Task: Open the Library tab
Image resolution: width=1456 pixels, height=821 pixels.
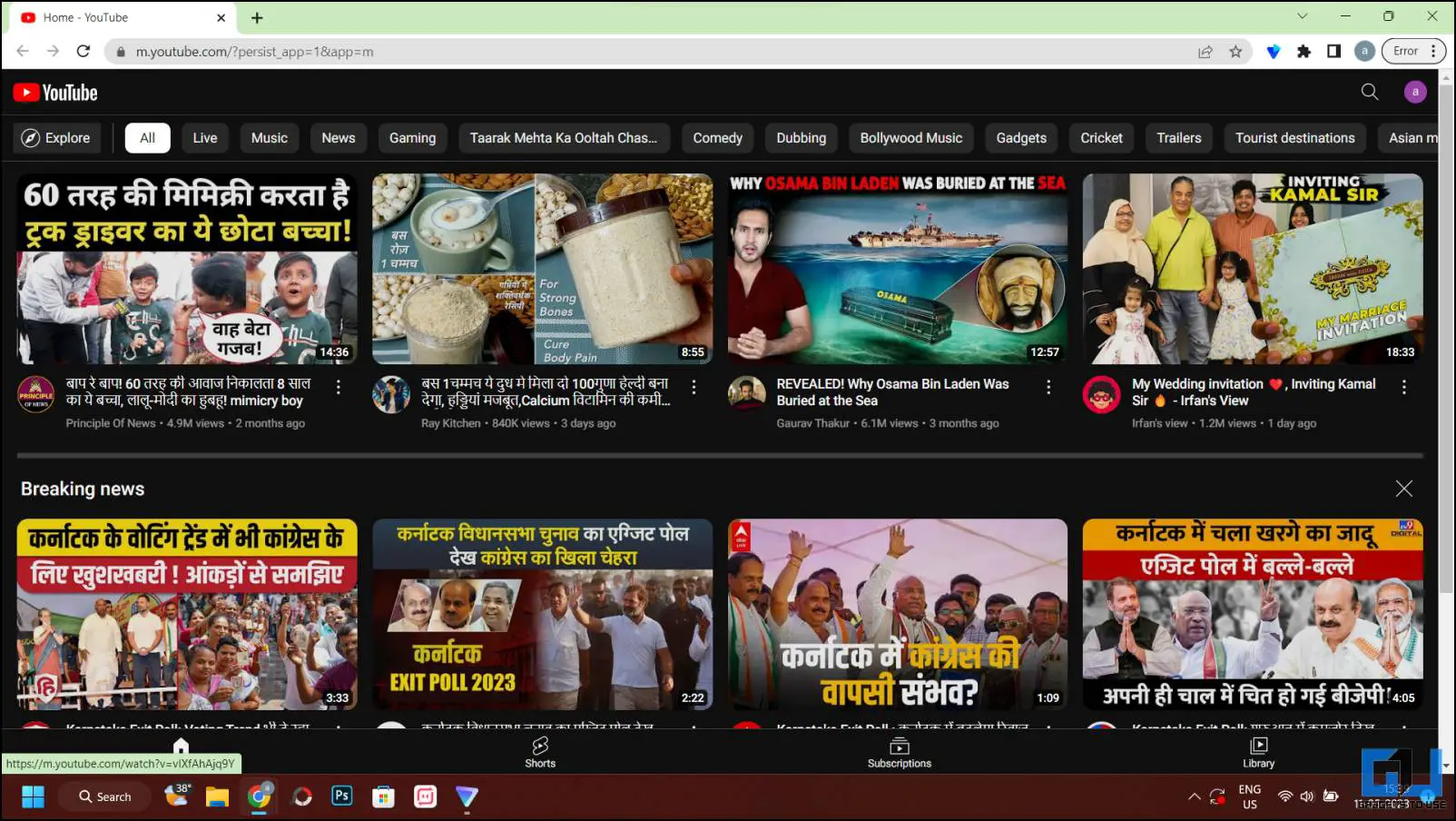Action: click(1259, 752)
